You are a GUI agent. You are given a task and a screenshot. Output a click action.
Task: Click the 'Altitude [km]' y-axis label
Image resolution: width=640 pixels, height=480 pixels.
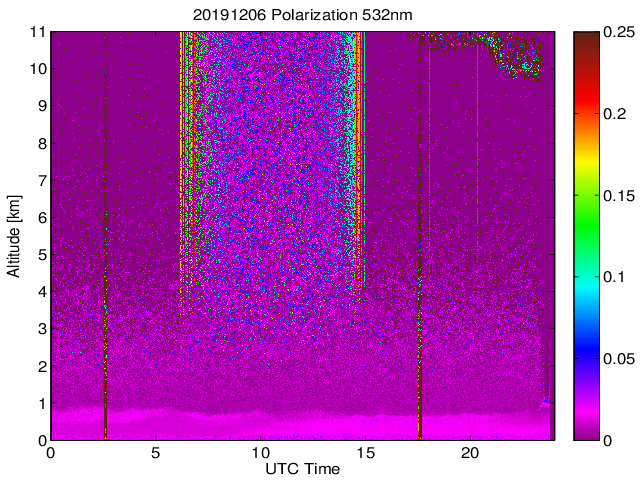click(x=14, y=236)
